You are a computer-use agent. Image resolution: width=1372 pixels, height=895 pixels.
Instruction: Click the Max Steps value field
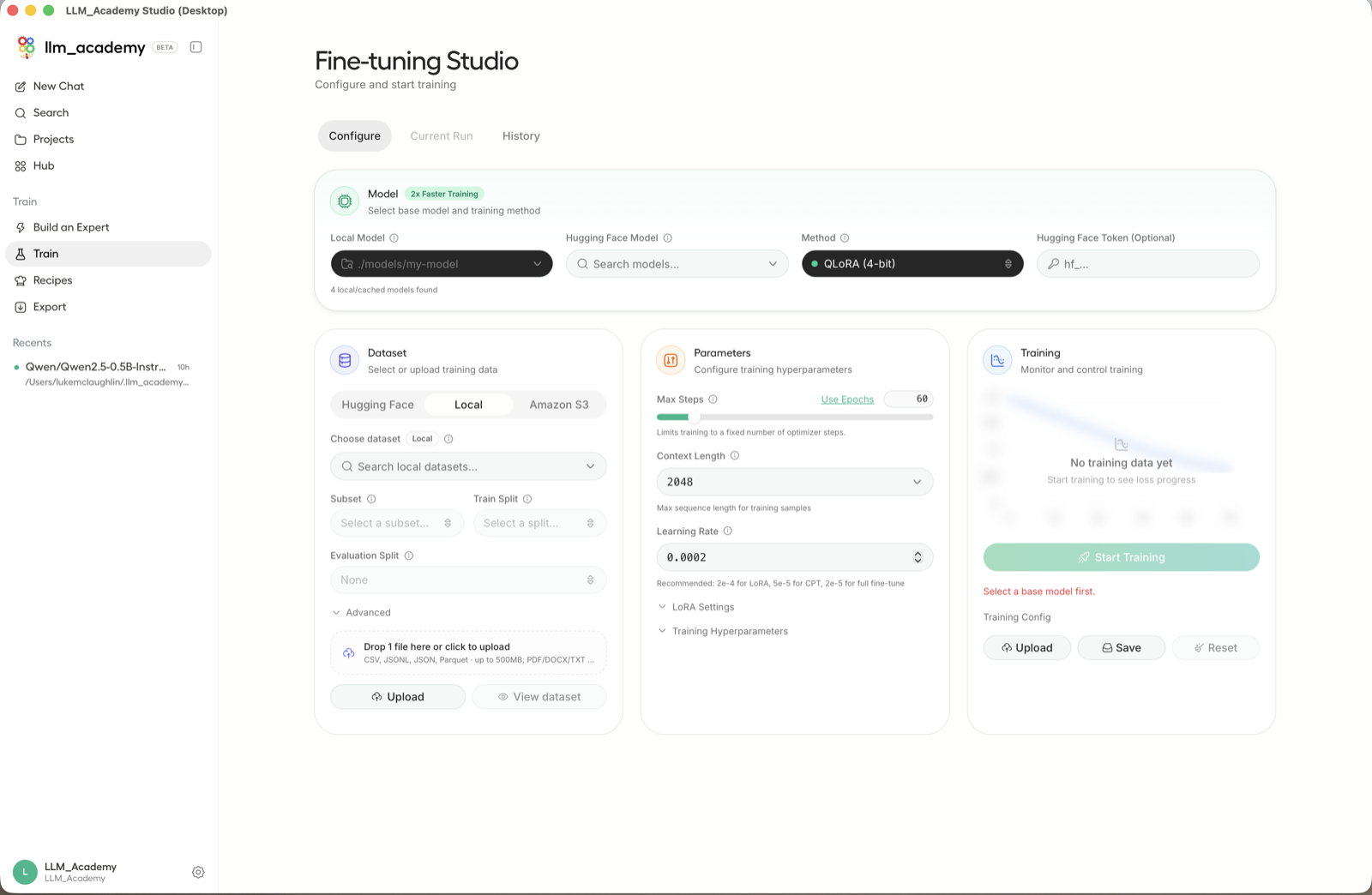(x=909, y=399)
